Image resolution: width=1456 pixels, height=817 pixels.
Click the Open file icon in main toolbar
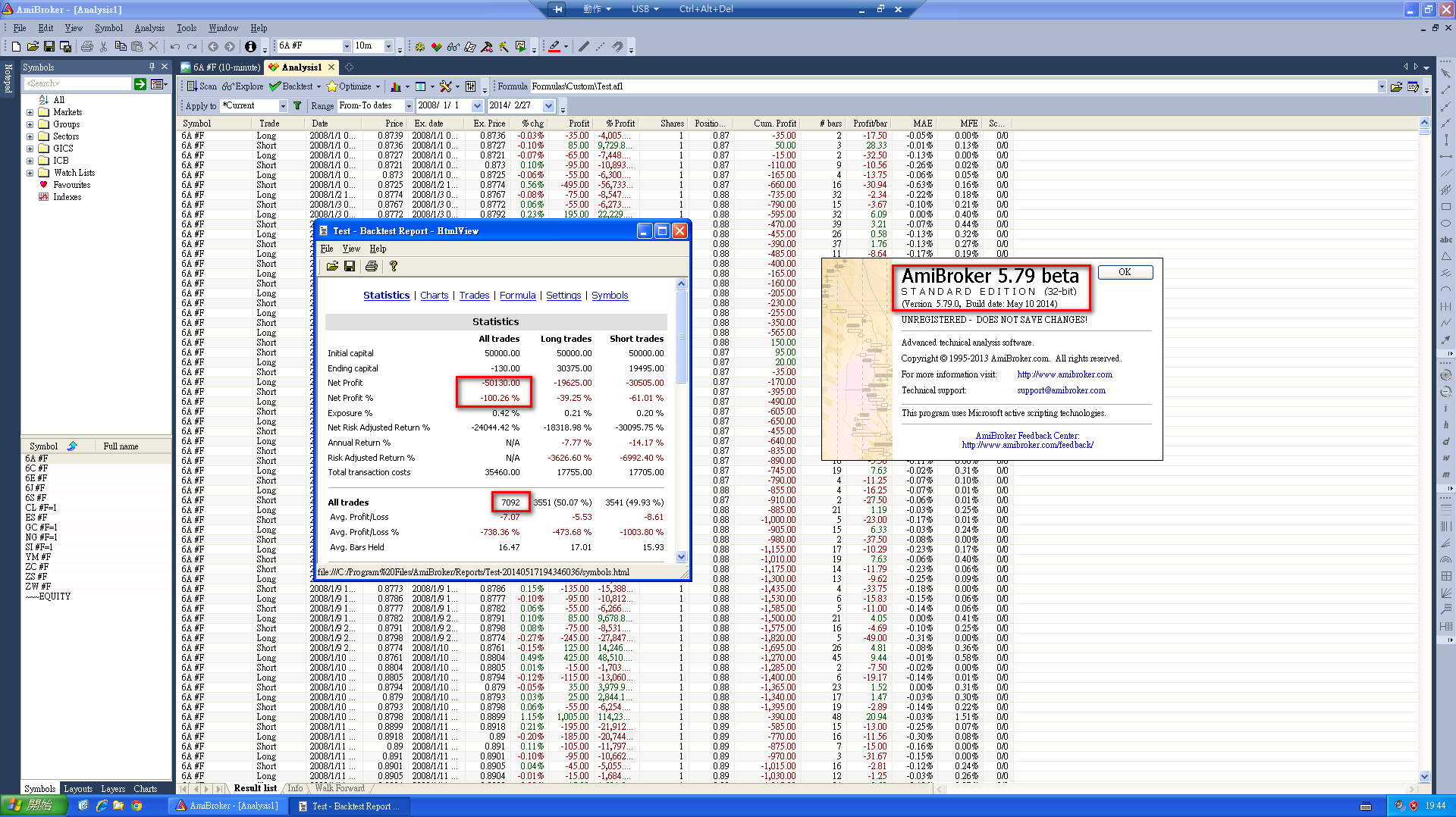pyautogui.click(x=33, y=46)
